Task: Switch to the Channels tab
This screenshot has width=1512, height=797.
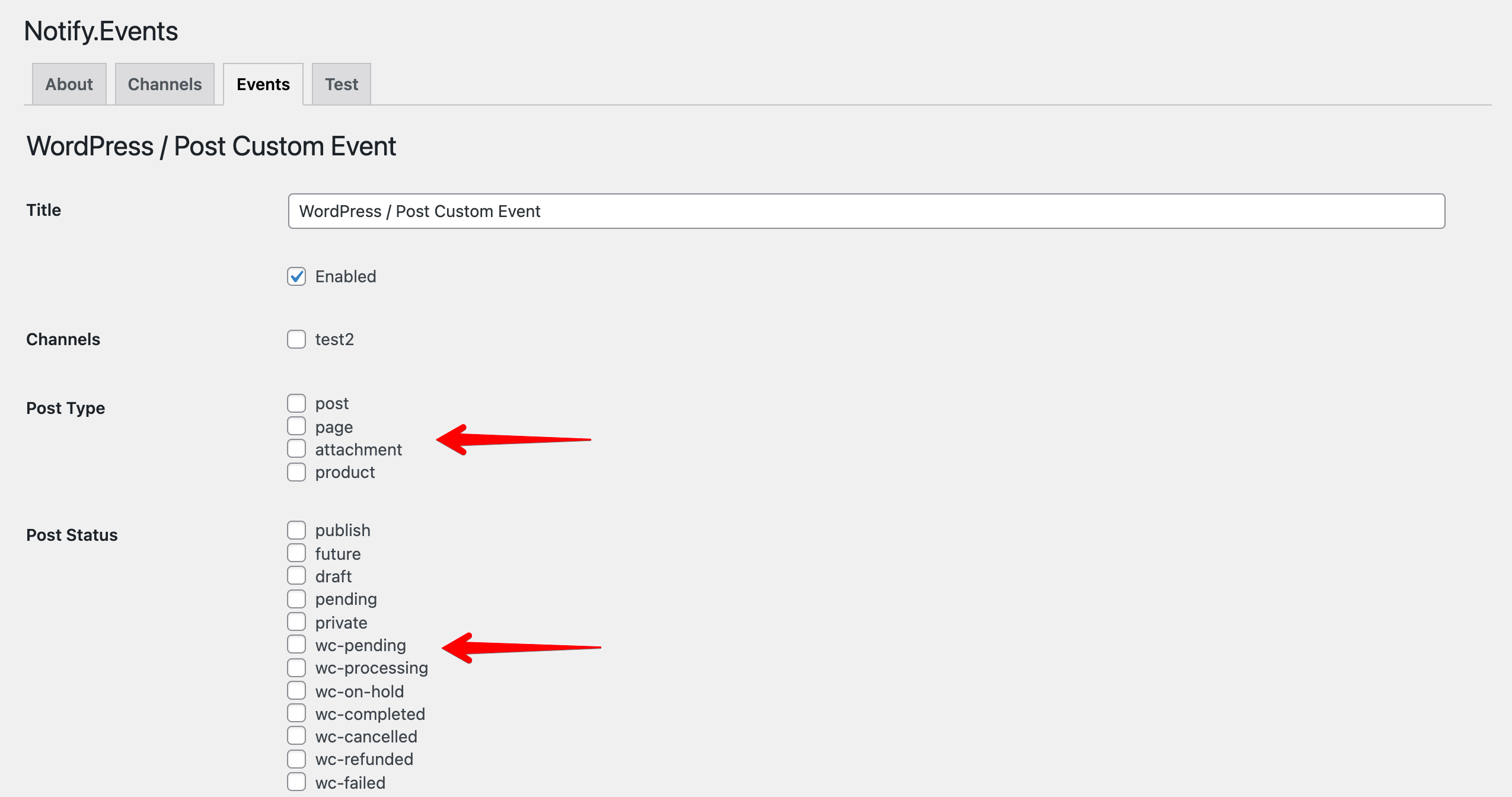Action: pyautogui.click(x=163, y=83)
